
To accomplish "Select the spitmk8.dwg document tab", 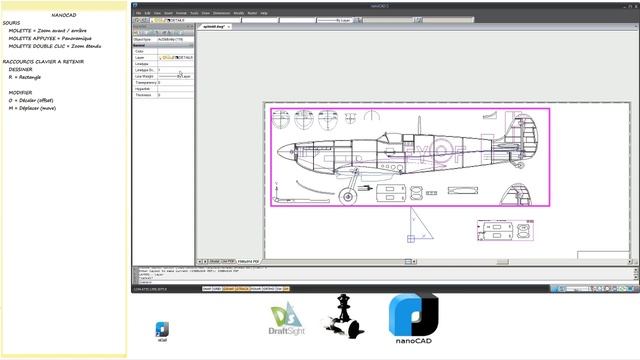I will point(214,27).
